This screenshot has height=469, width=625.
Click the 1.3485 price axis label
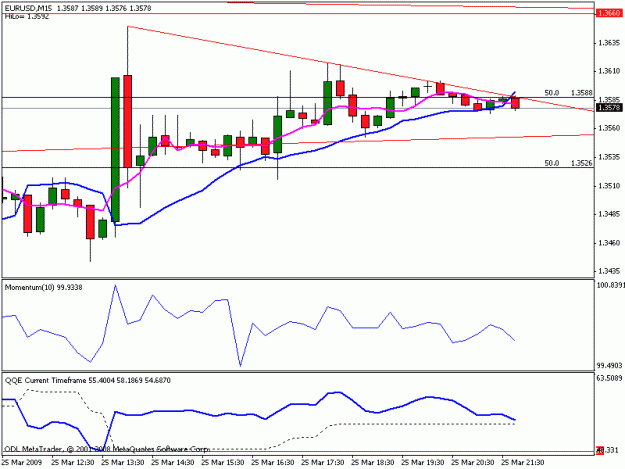609,214
